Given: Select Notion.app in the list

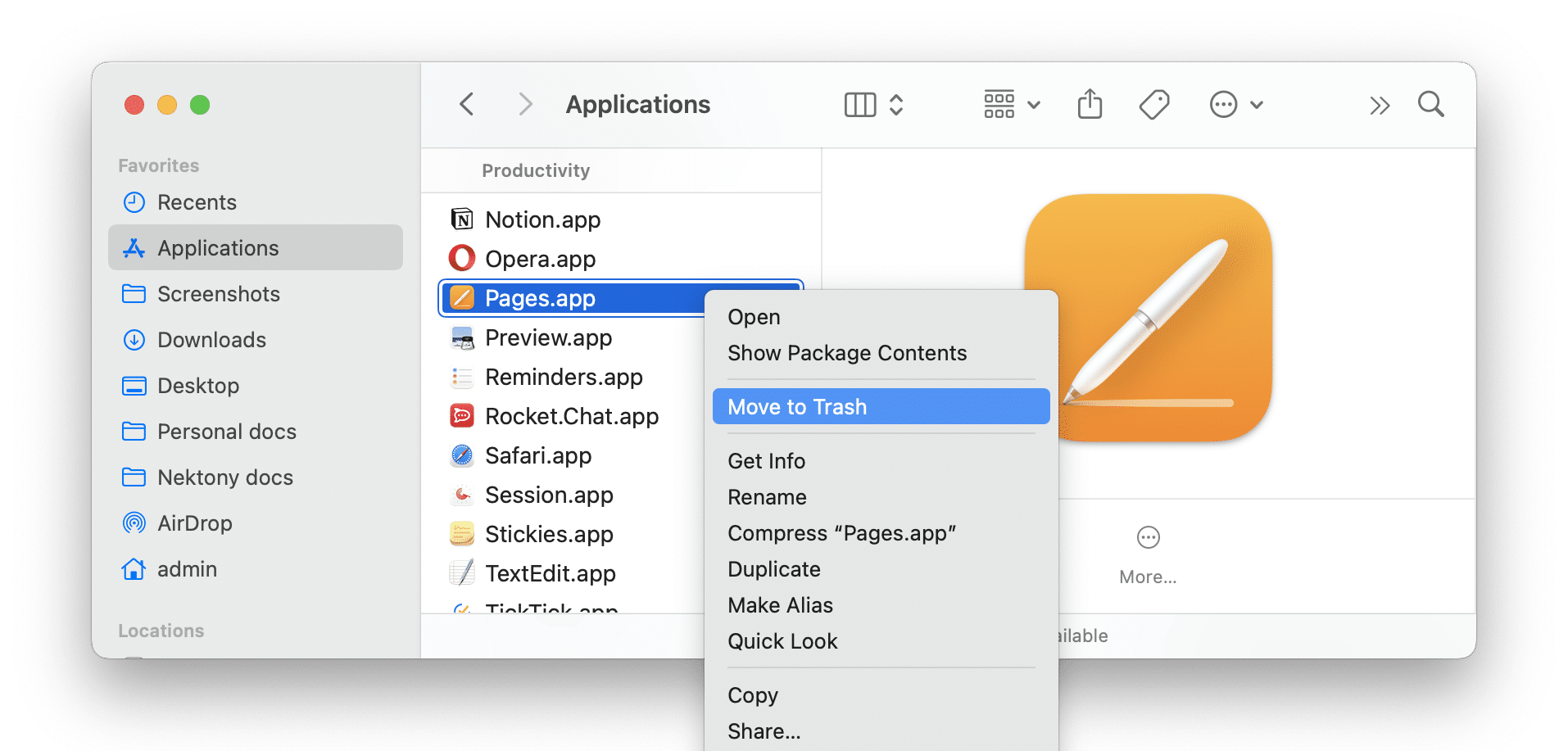Looking at the screenshot, I should [622, 219].
